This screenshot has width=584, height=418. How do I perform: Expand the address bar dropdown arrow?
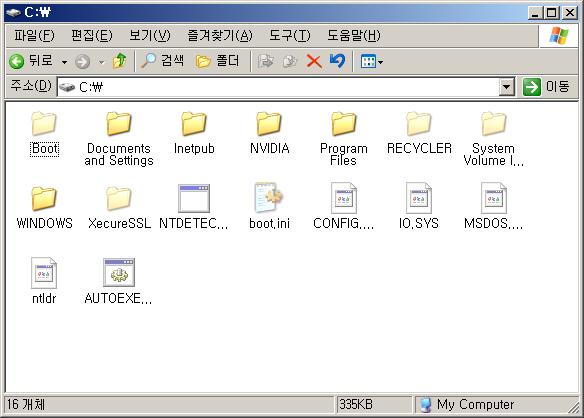pos(507,88)
